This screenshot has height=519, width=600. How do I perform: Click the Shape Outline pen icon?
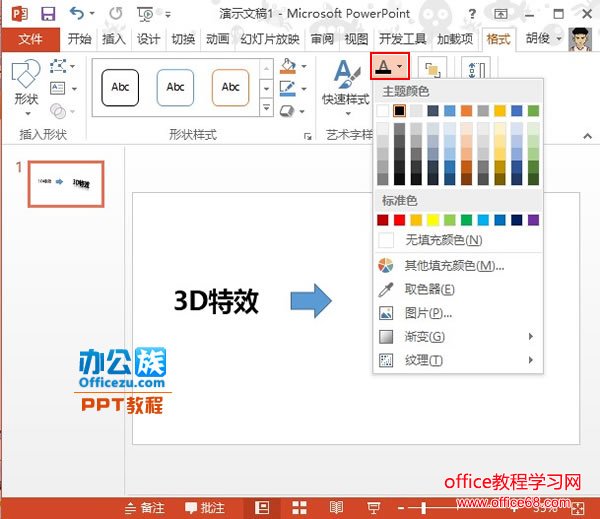(288, 88)
